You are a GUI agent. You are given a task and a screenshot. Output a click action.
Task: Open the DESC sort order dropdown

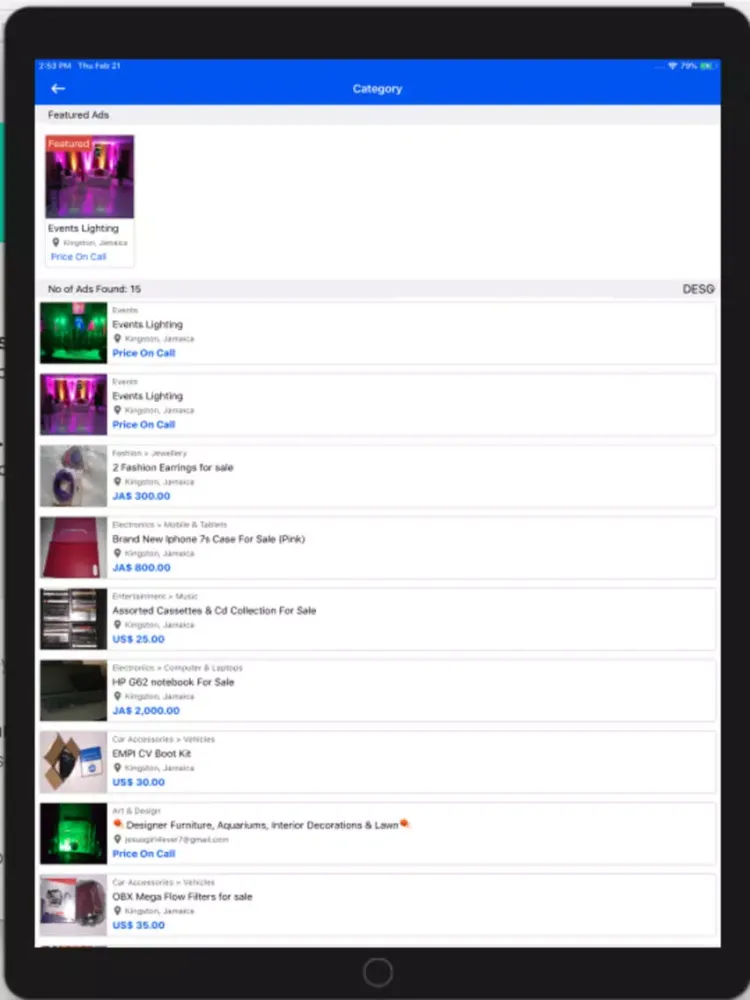pyautogui.click(x=698, y=289)
